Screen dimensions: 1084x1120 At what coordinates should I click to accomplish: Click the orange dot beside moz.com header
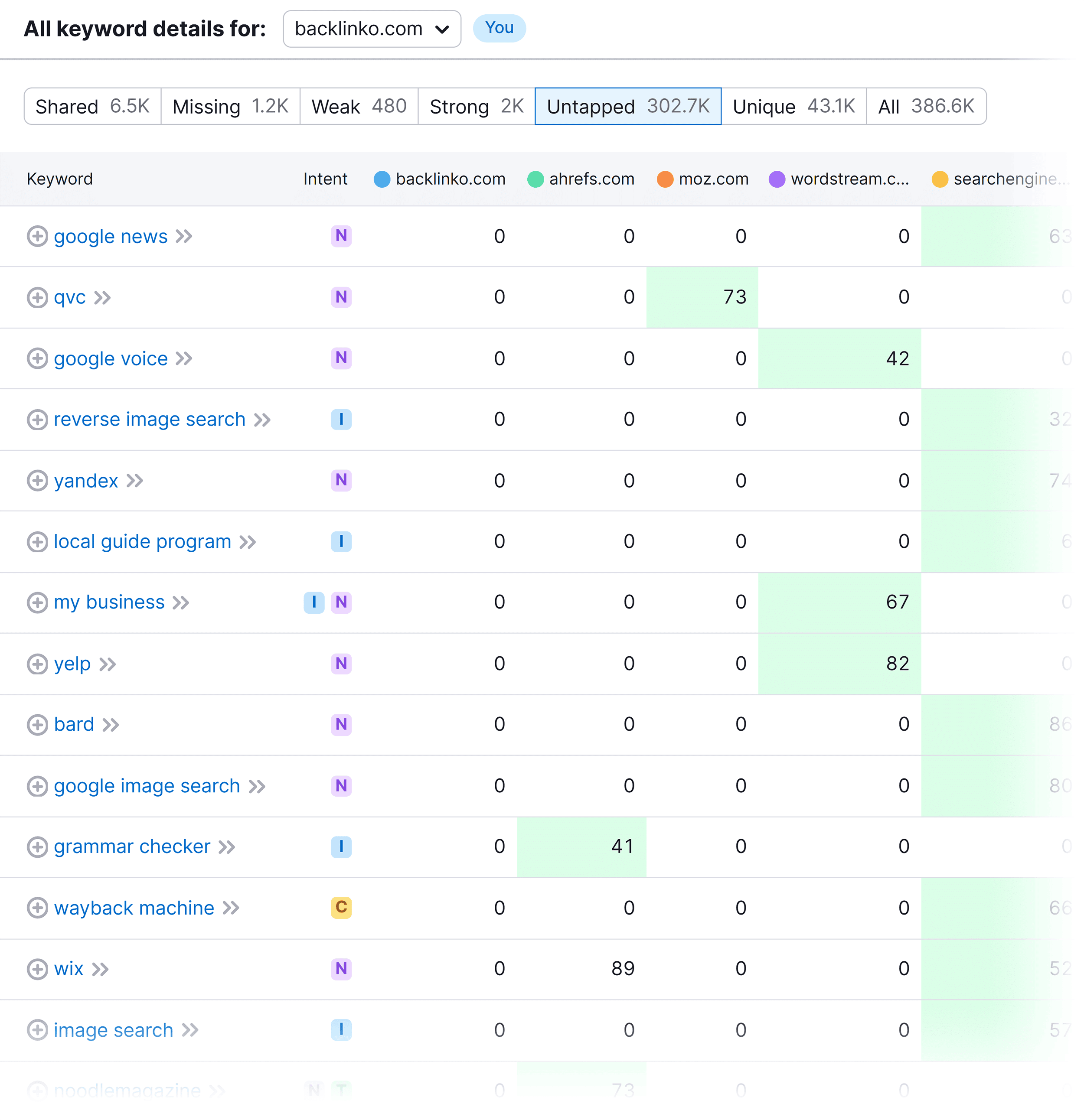point(666,179)
